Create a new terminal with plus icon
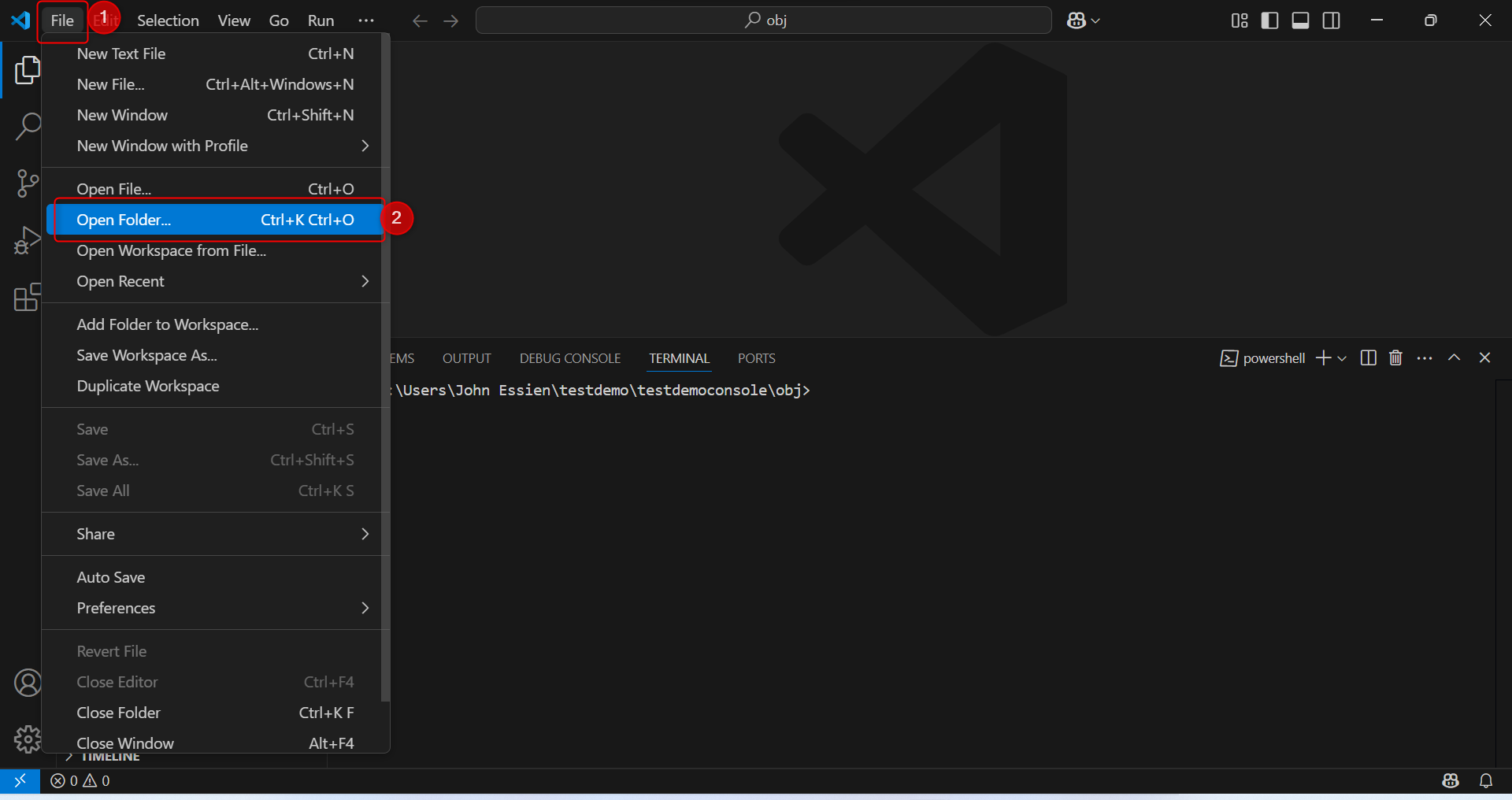The height and width of the screenshot is (800, 1512). point(1324,358)
